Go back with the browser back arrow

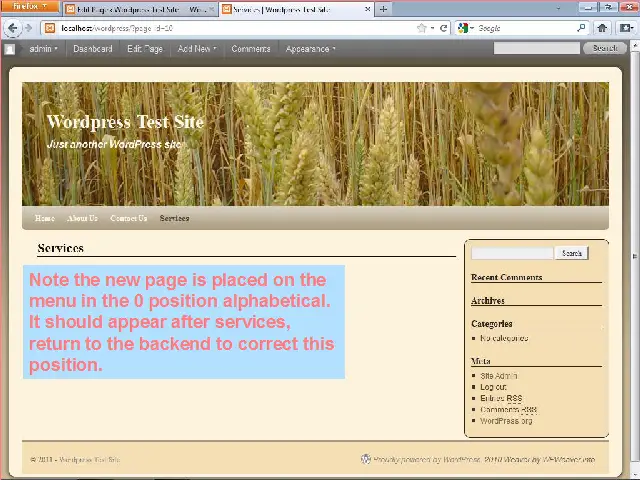point(12,28)
